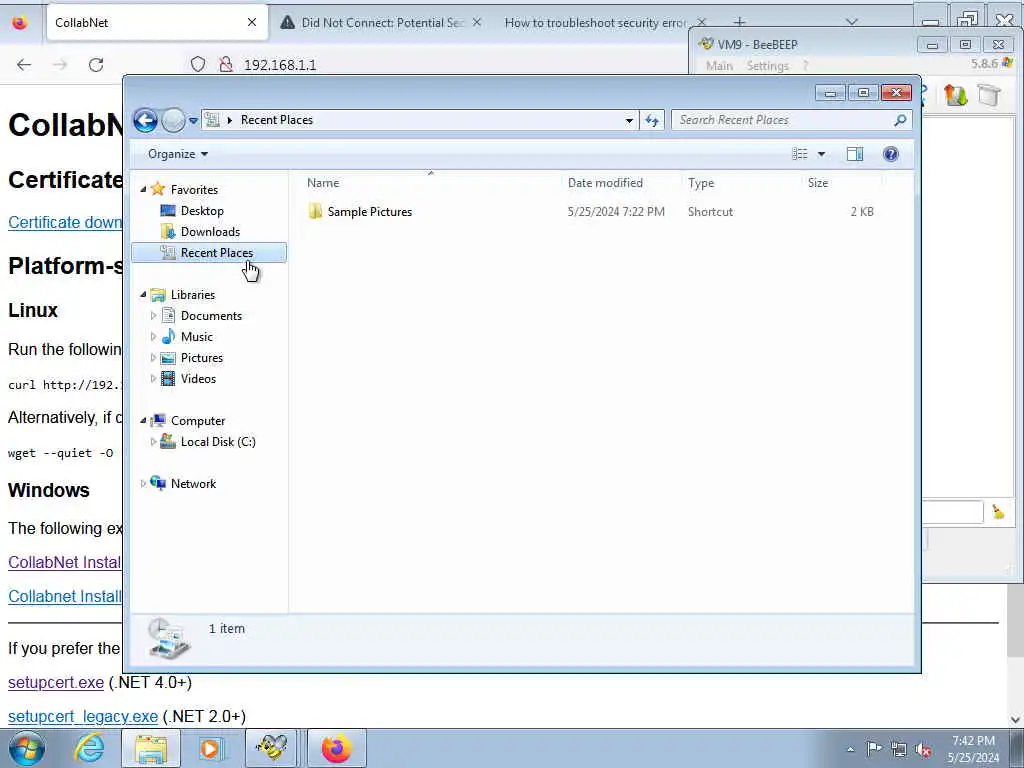
Task: Switch to the Did Not Connect tab
Action: [x=381, y=23]
